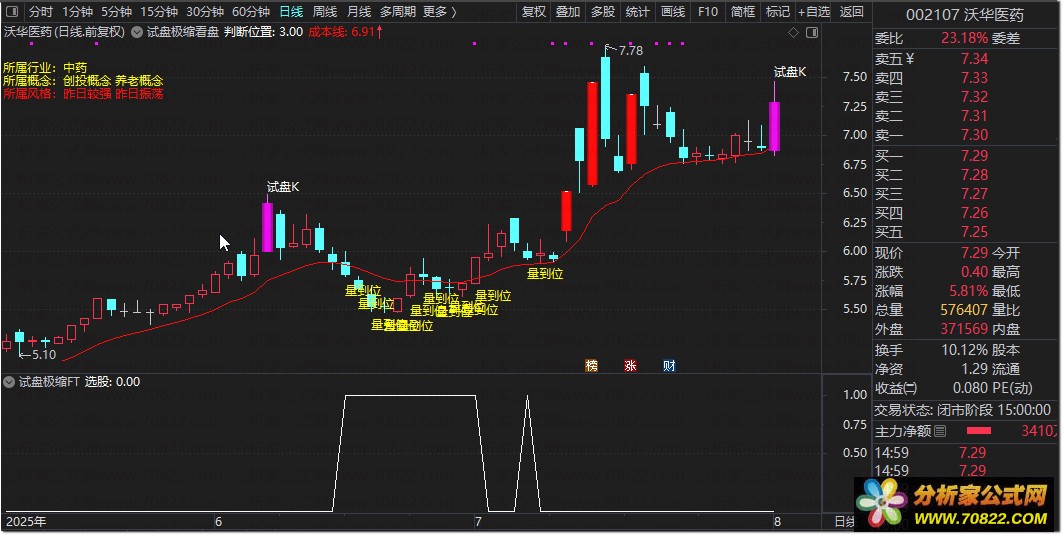The width and height of the screenshot is (1064, 535).
Task: Switch to 月线 monthly chart
Action: click(x=359, y=12)
